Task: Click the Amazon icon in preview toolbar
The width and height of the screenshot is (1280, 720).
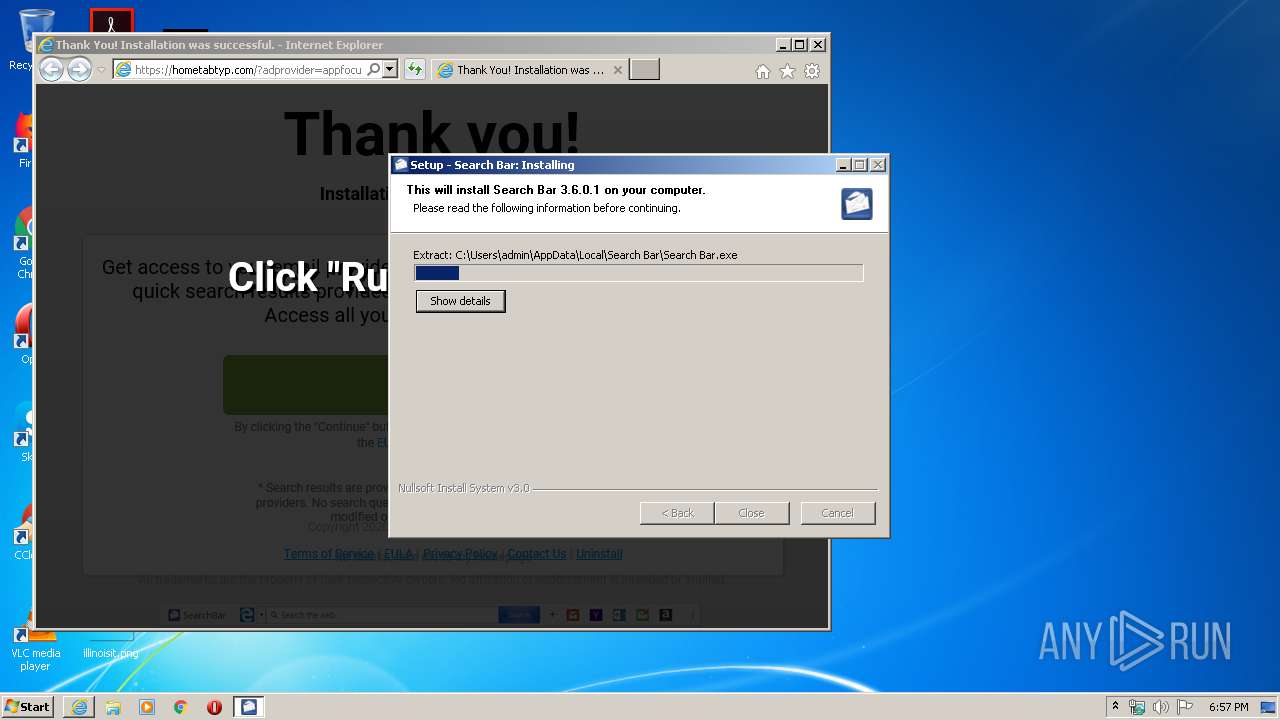Action: point(666,615)
